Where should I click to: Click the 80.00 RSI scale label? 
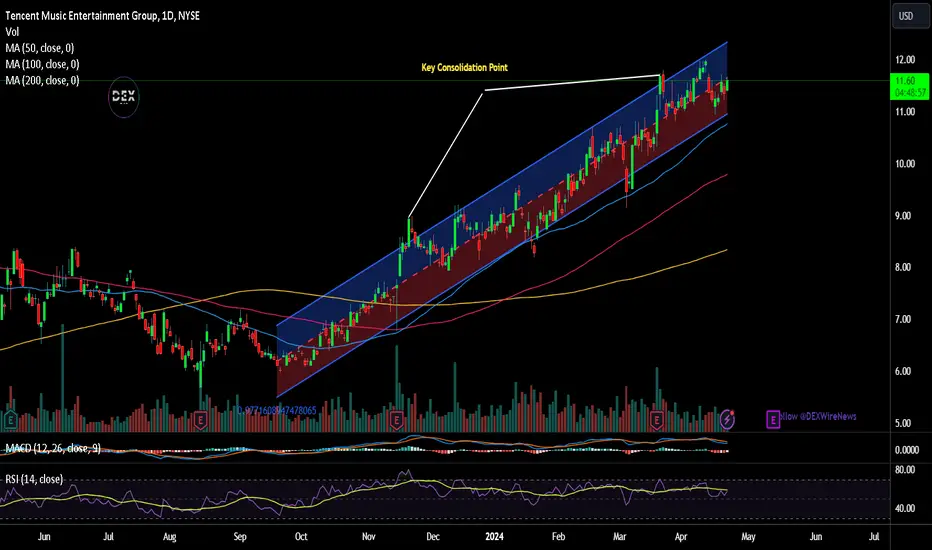pyautogui.click(x=905, y=470)
